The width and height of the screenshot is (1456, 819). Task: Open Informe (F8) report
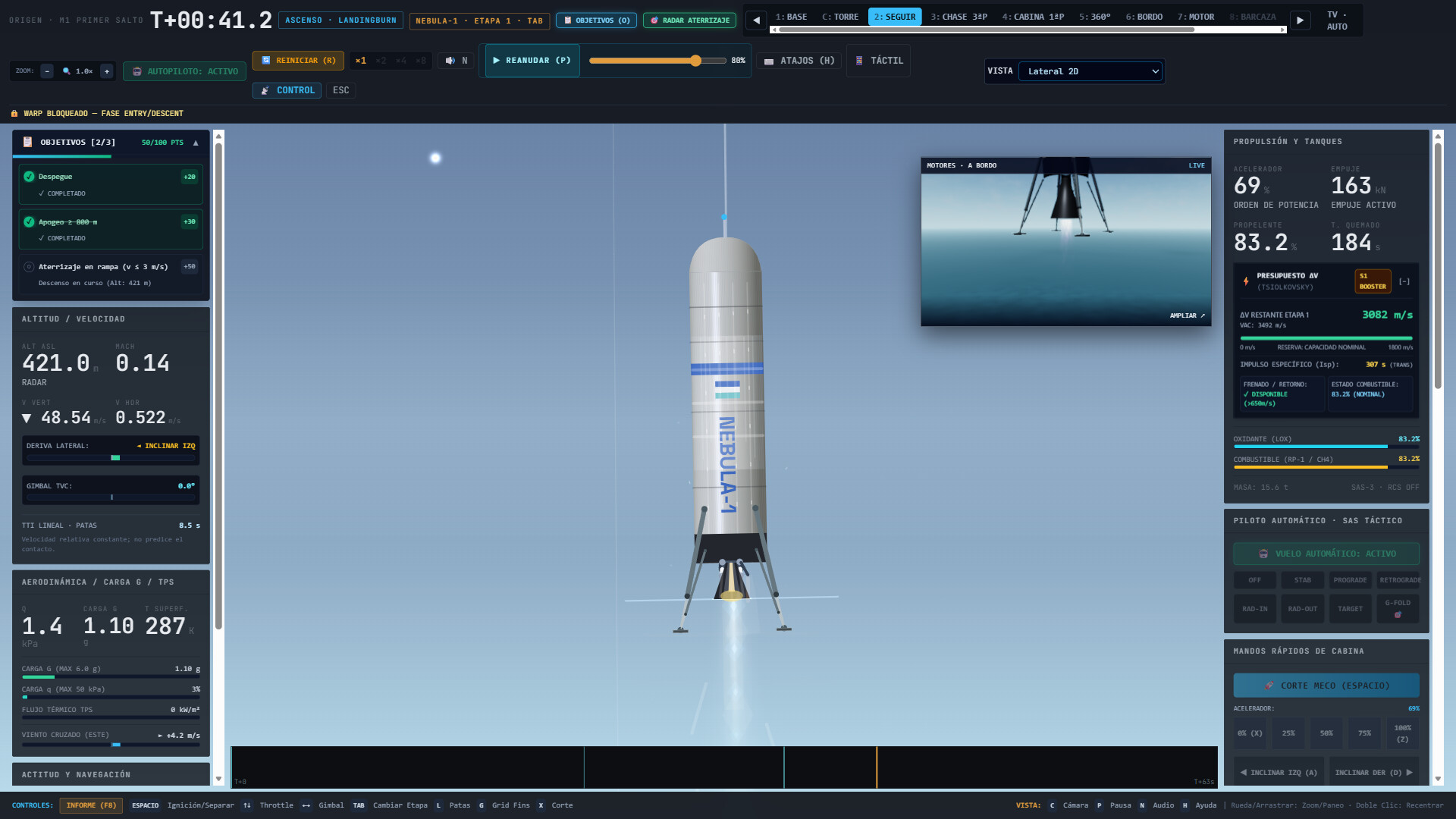(x=91, y=805)
